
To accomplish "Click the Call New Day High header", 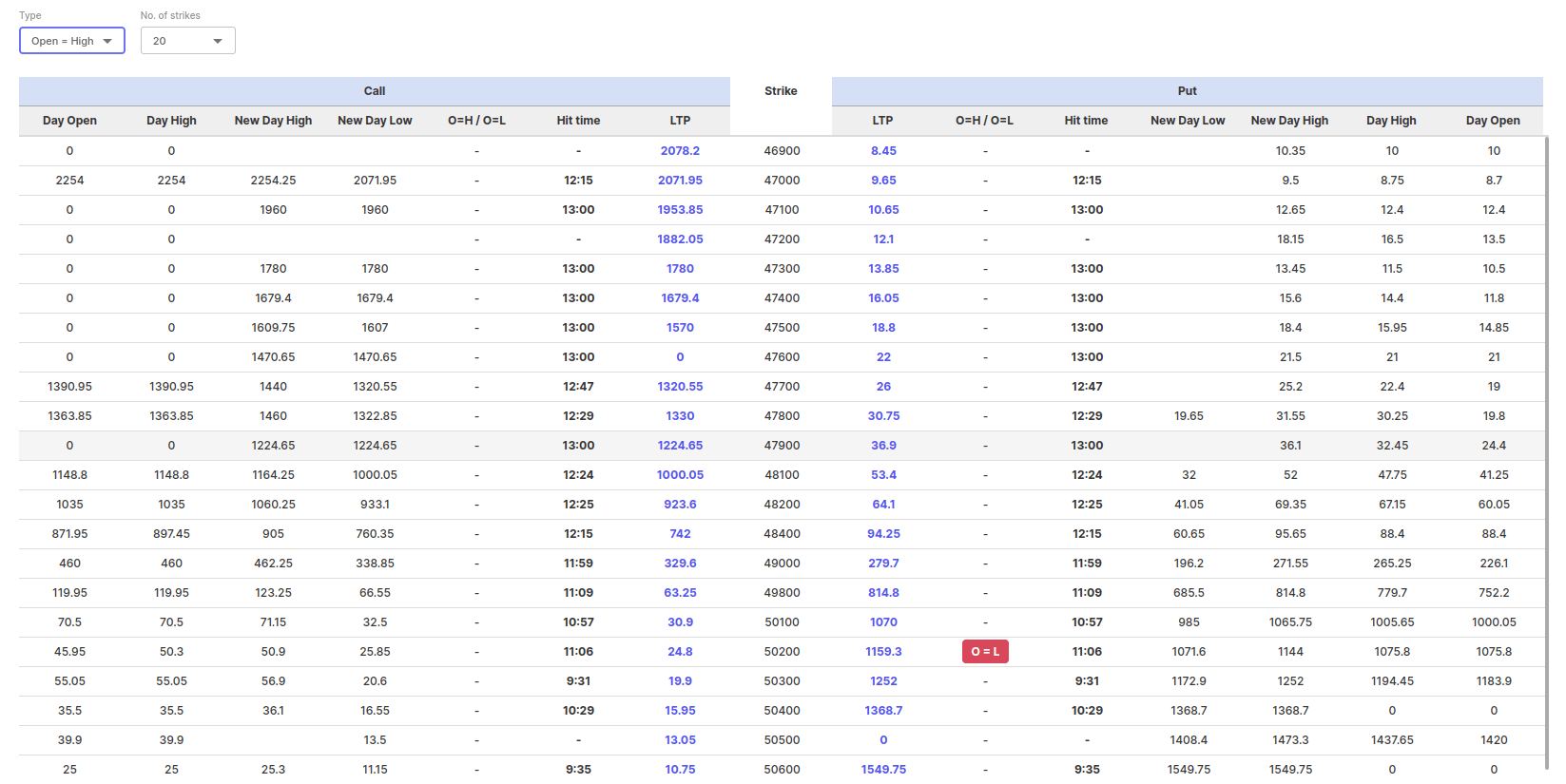I will [x=273, y=121].
